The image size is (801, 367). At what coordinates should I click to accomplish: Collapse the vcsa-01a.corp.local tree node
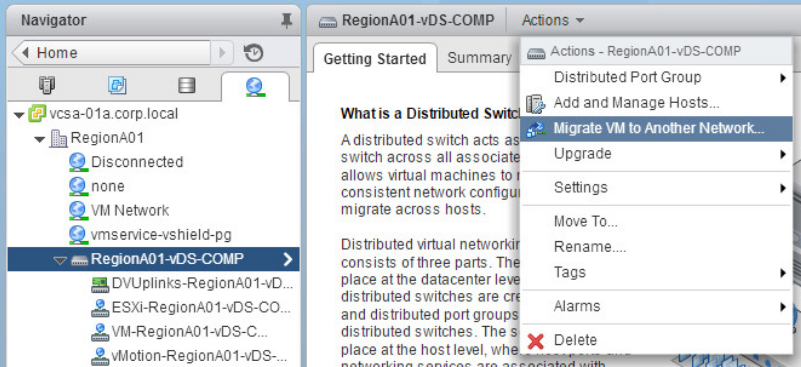[19, 115]
